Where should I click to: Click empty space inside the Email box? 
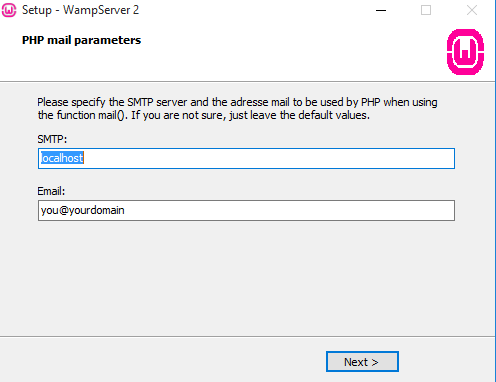coord(287,210)
